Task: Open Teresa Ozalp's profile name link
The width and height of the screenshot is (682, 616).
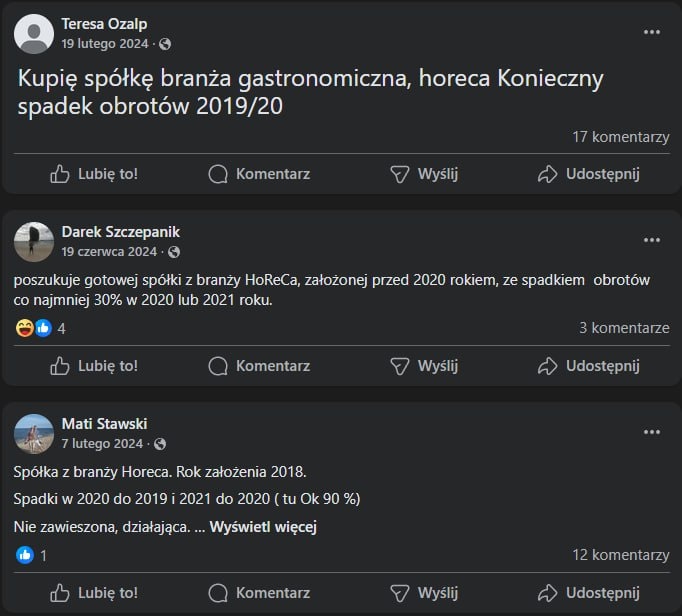Action: [x=104, y=23]
